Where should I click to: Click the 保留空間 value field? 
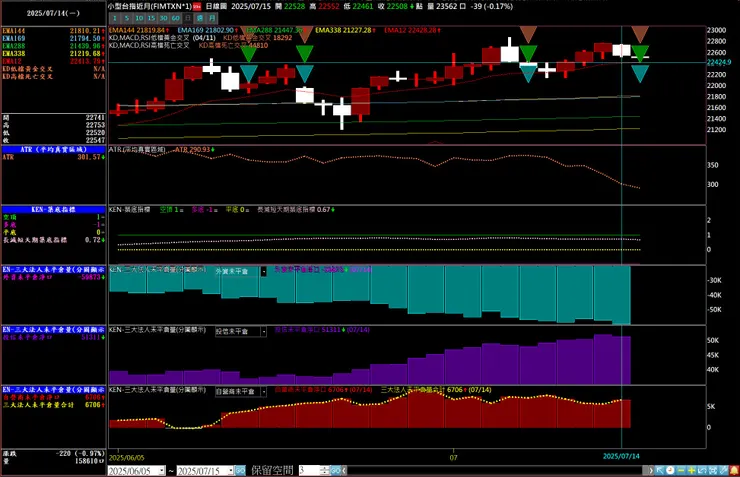point(309,470)
